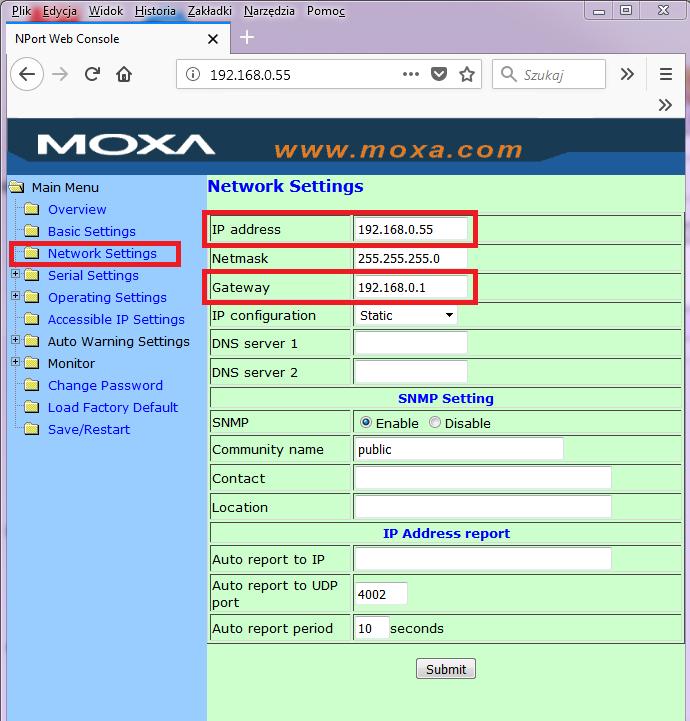Open Serial Settings link

93,275
